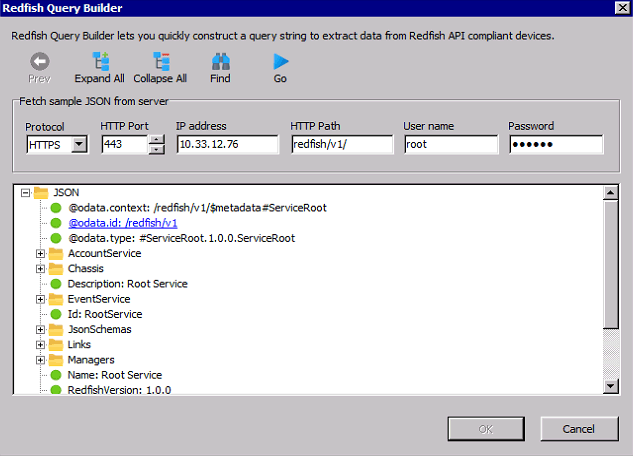
Task: Expand the Links node
Action: click(x=40, y=345)
